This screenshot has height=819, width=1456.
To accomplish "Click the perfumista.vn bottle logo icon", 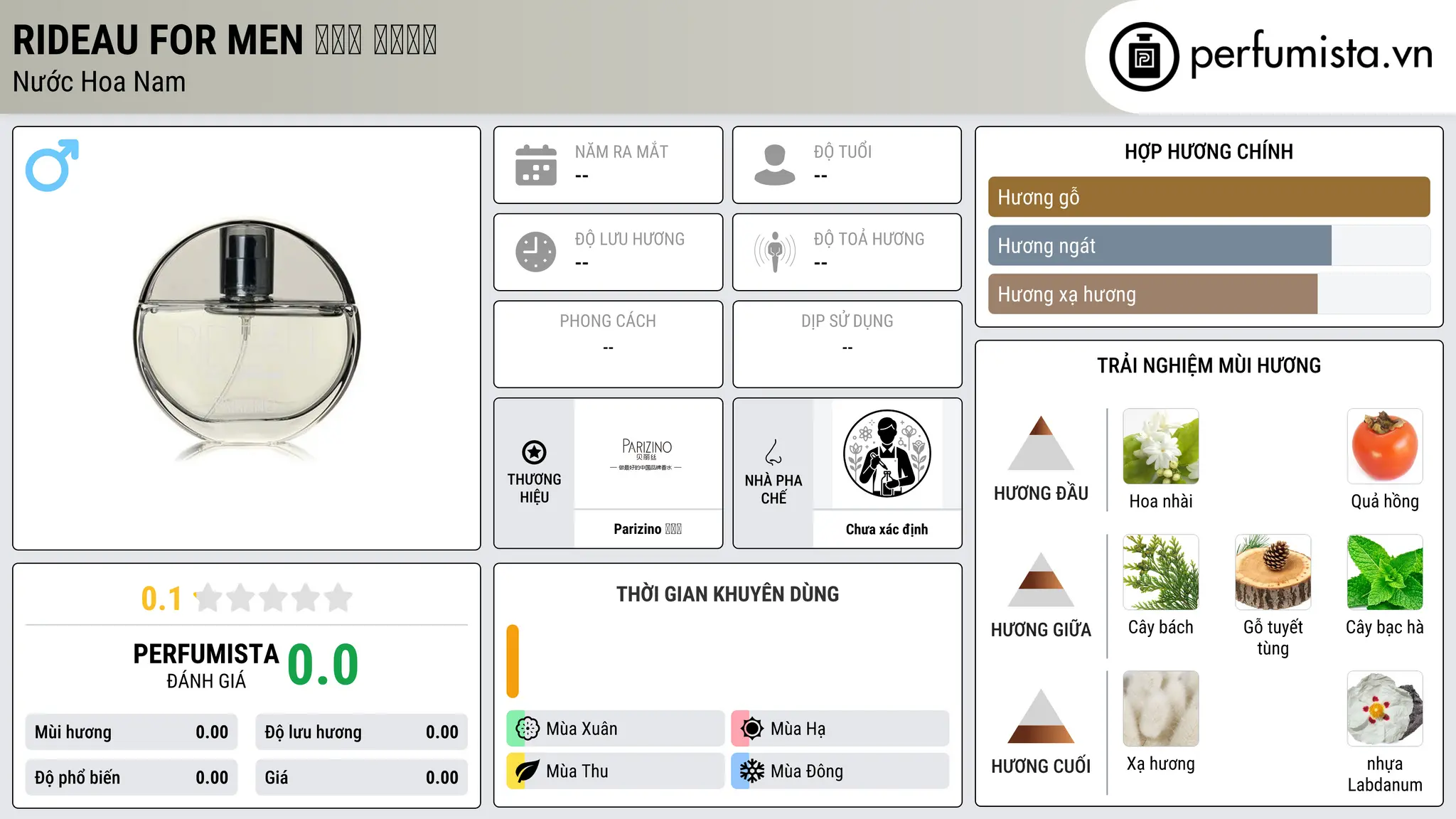I will 1144,57.
